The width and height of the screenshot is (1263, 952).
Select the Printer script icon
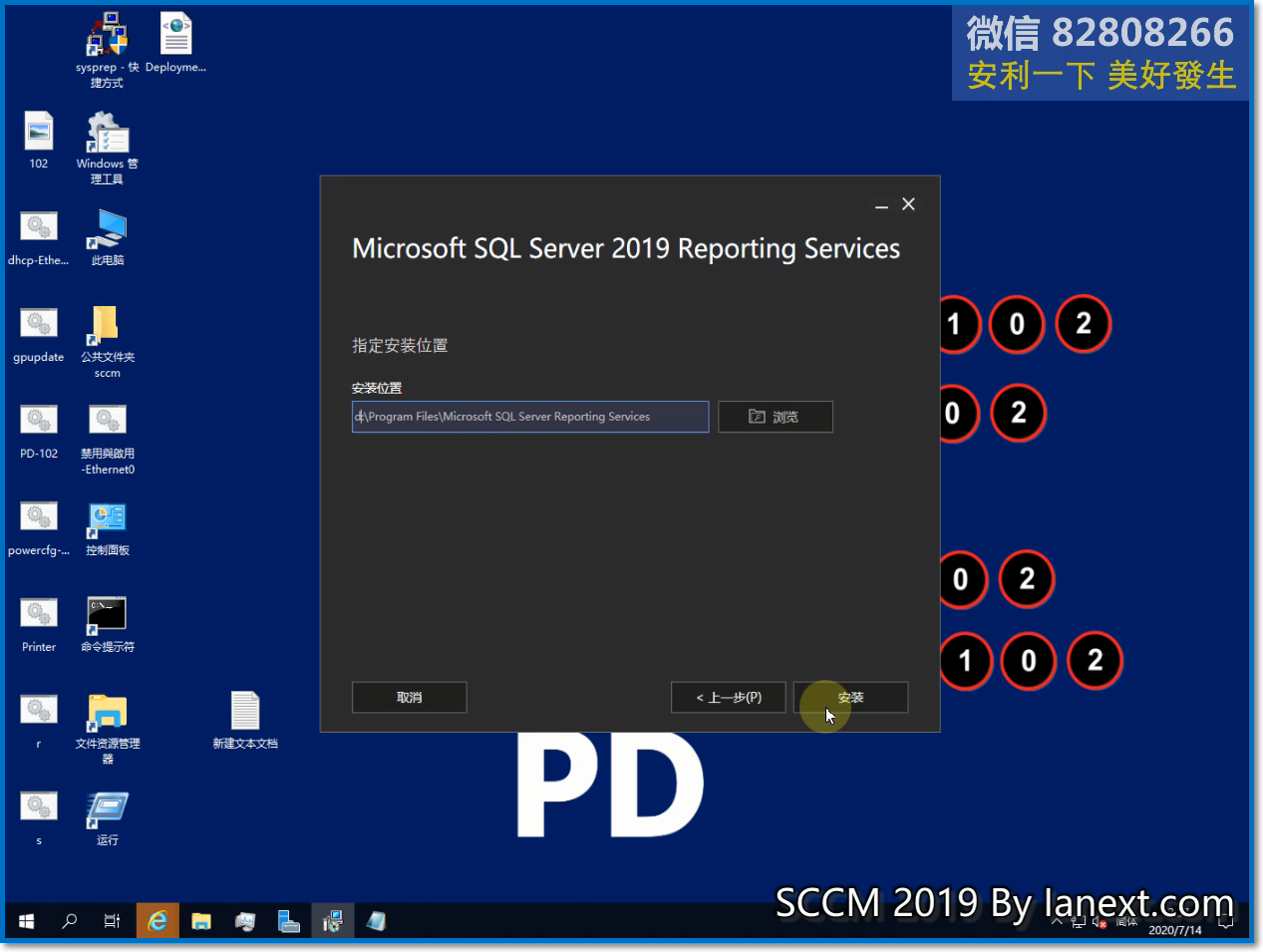click(x=38, y=624)
